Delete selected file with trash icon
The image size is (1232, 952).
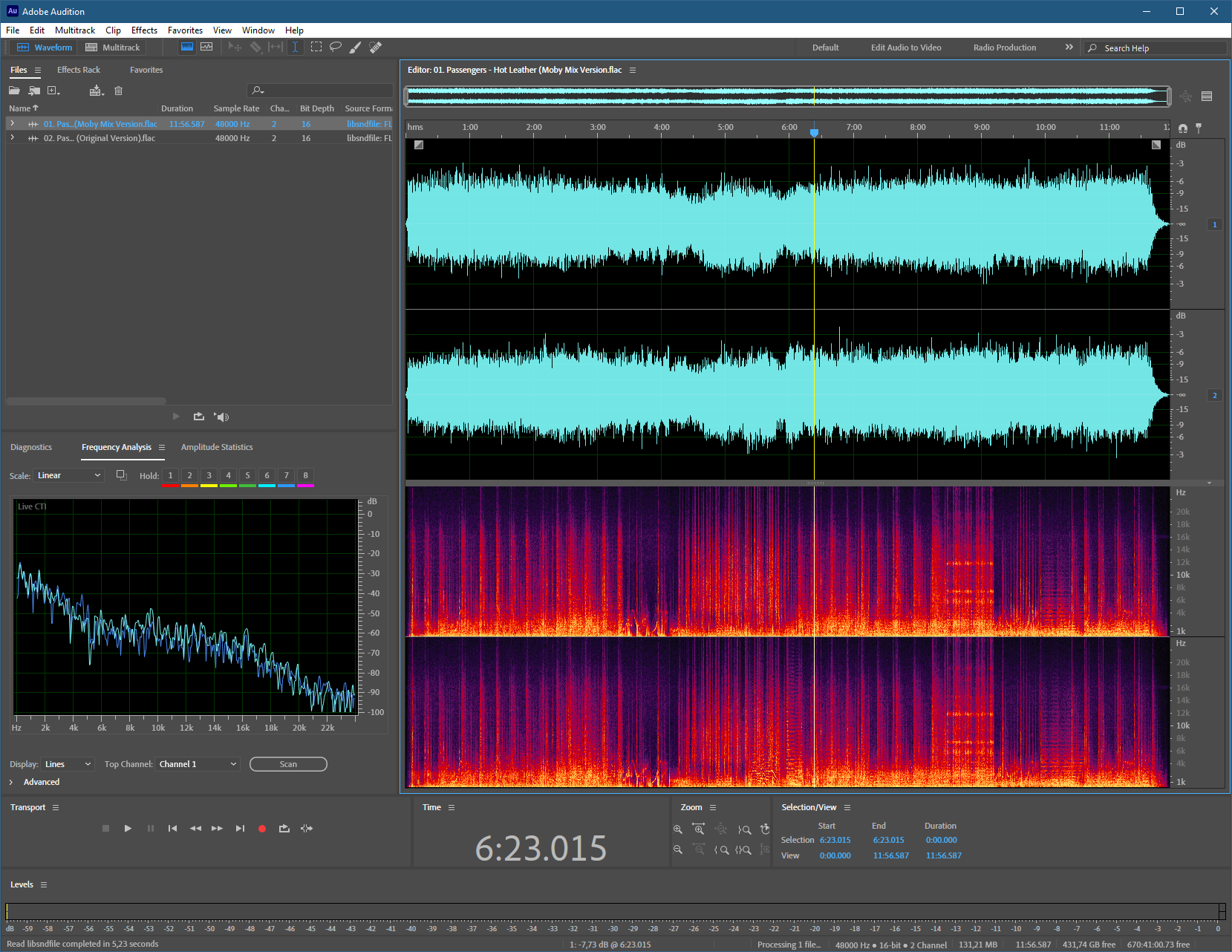tap(118, 91)
